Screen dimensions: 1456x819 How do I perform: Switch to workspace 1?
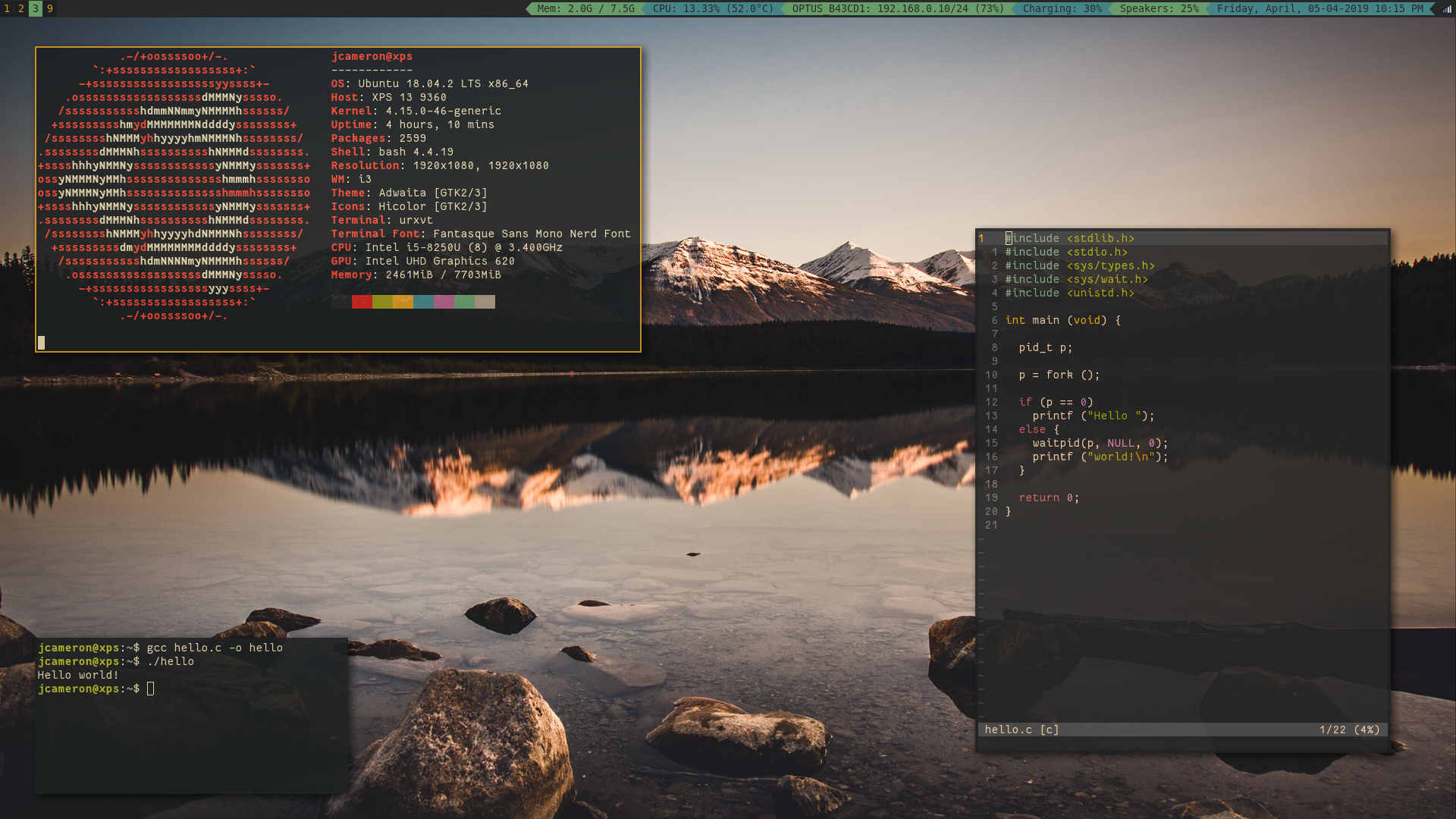[7, 8]
